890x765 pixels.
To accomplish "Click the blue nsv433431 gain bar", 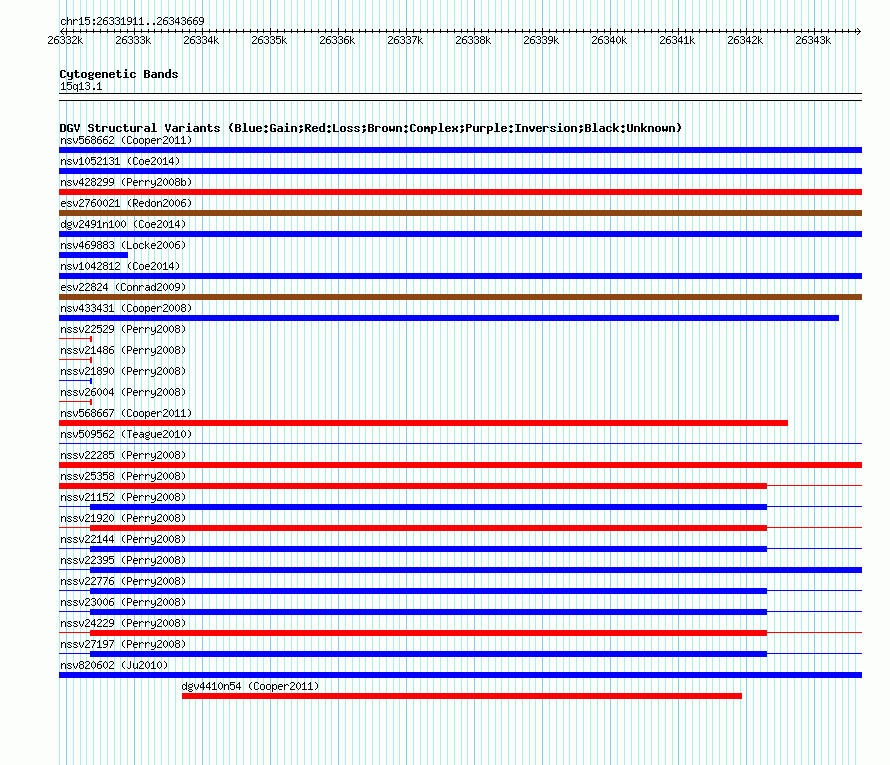I will pyautogui.click(x=449, y=318).
